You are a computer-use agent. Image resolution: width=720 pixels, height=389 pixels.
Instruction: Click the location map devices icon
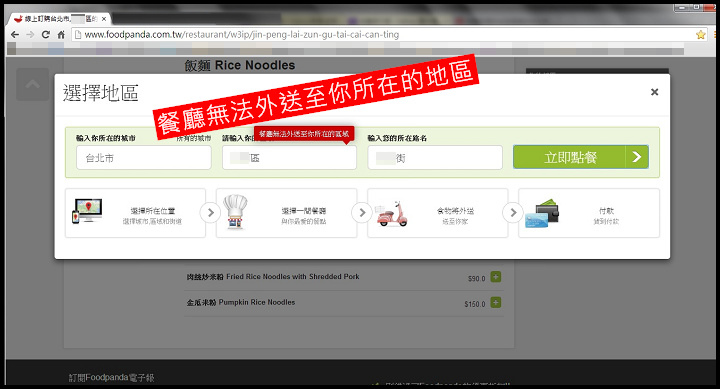(87, 211)
